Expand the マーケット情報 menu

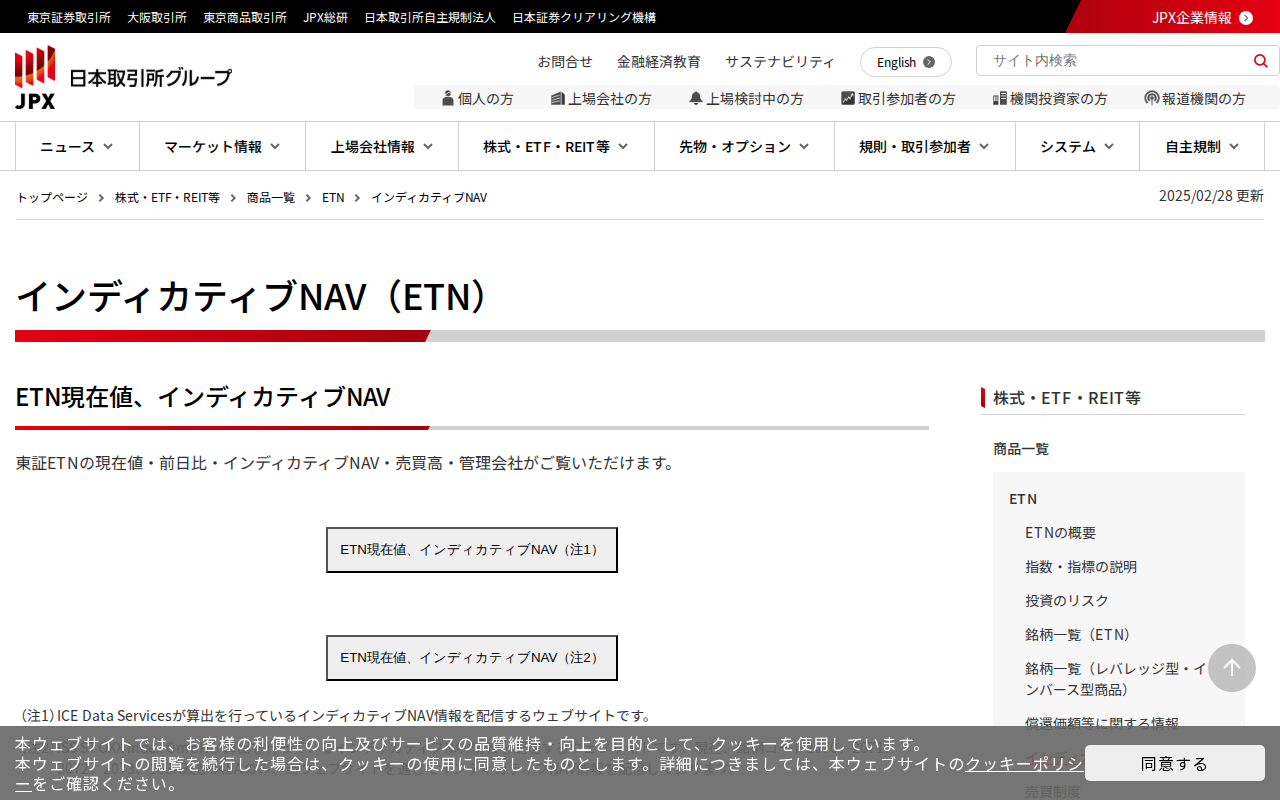pos(222,146)
